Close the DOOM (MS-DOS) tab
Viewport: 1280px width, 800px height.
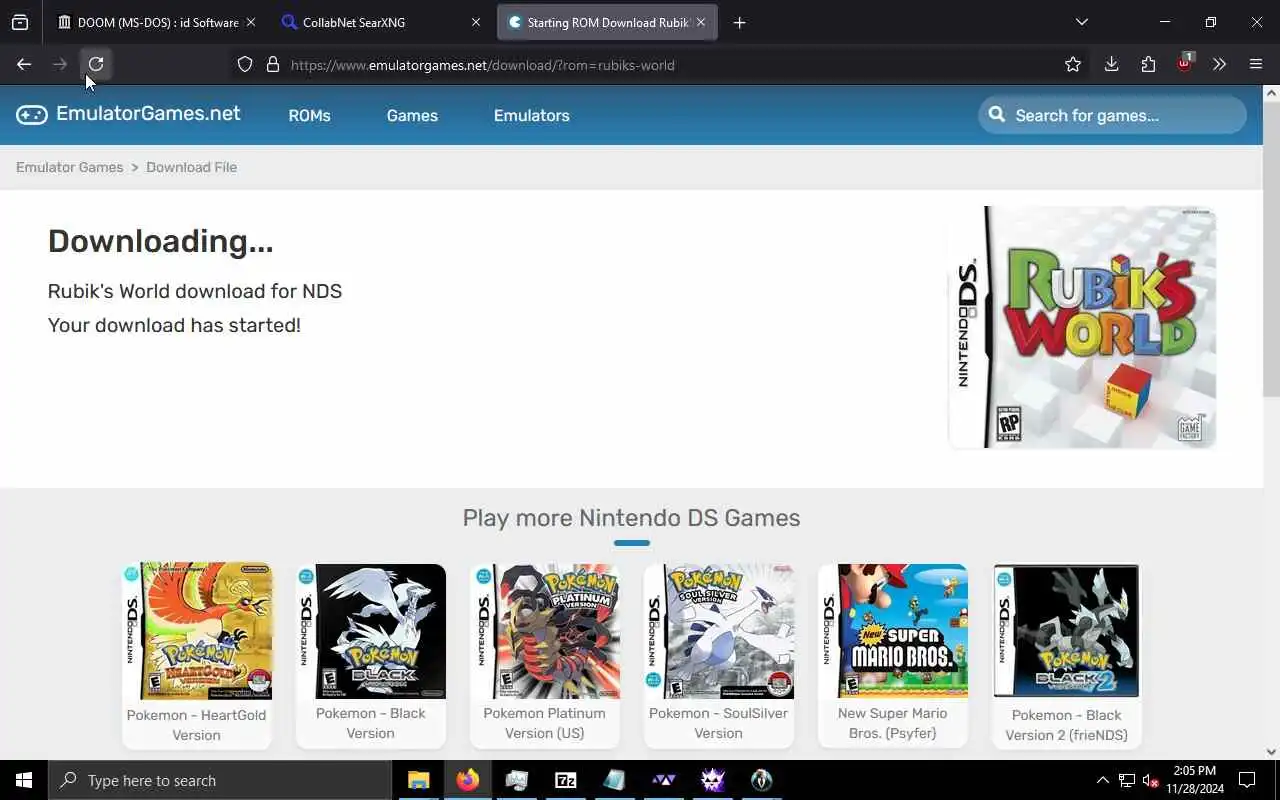pyautogui.click(x=250, y=22)
